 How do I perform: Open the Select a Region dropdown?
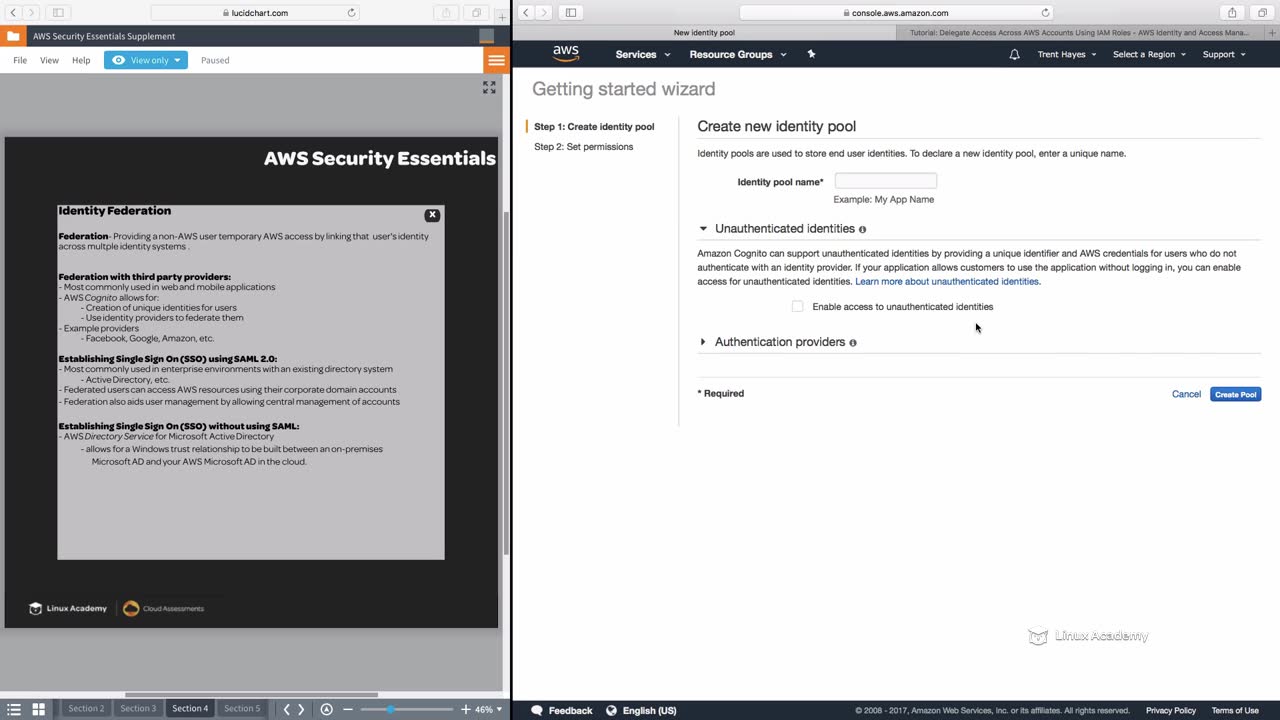(1150, 54)
